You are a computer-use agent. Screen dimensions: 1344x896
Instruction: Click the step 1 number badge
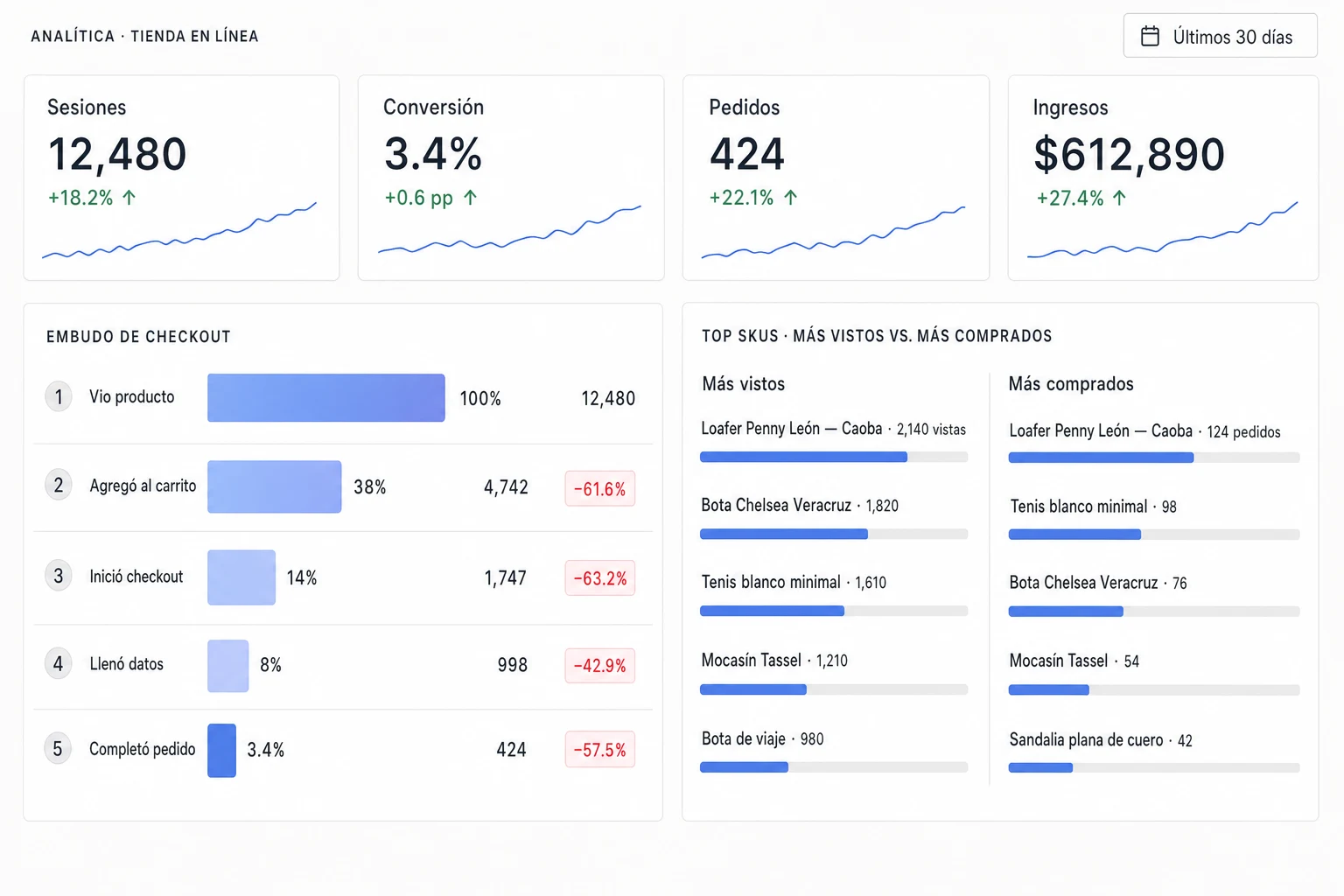[59, 397]
